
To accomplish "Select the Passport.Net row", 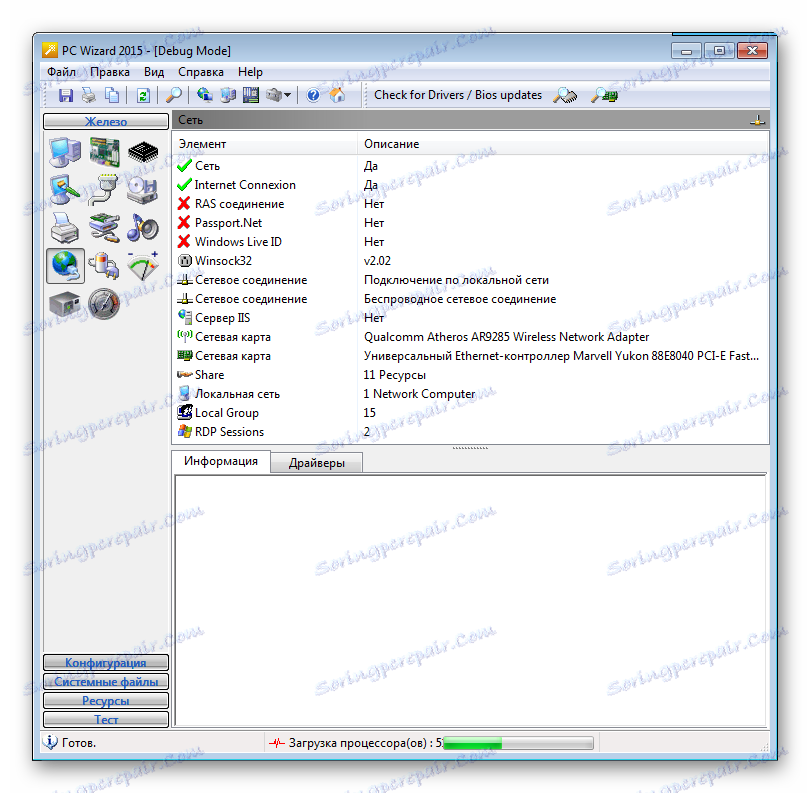I will point(470,223).
